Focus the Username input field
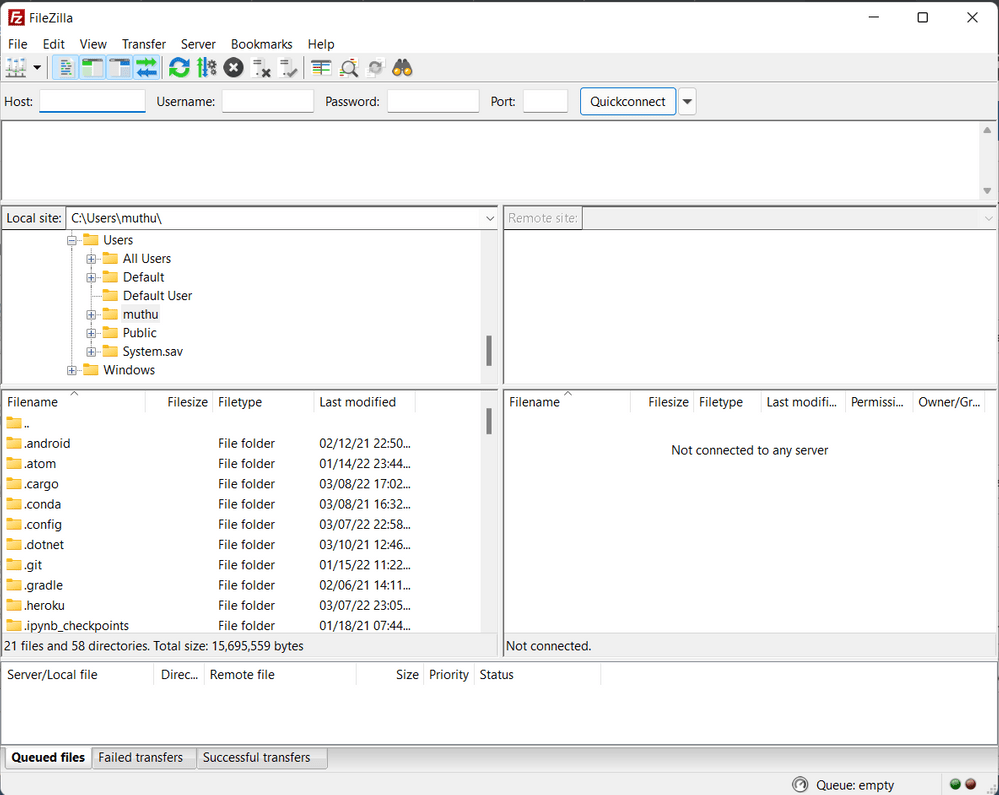Viewport: 999px width, 795px height. point(268,101)
